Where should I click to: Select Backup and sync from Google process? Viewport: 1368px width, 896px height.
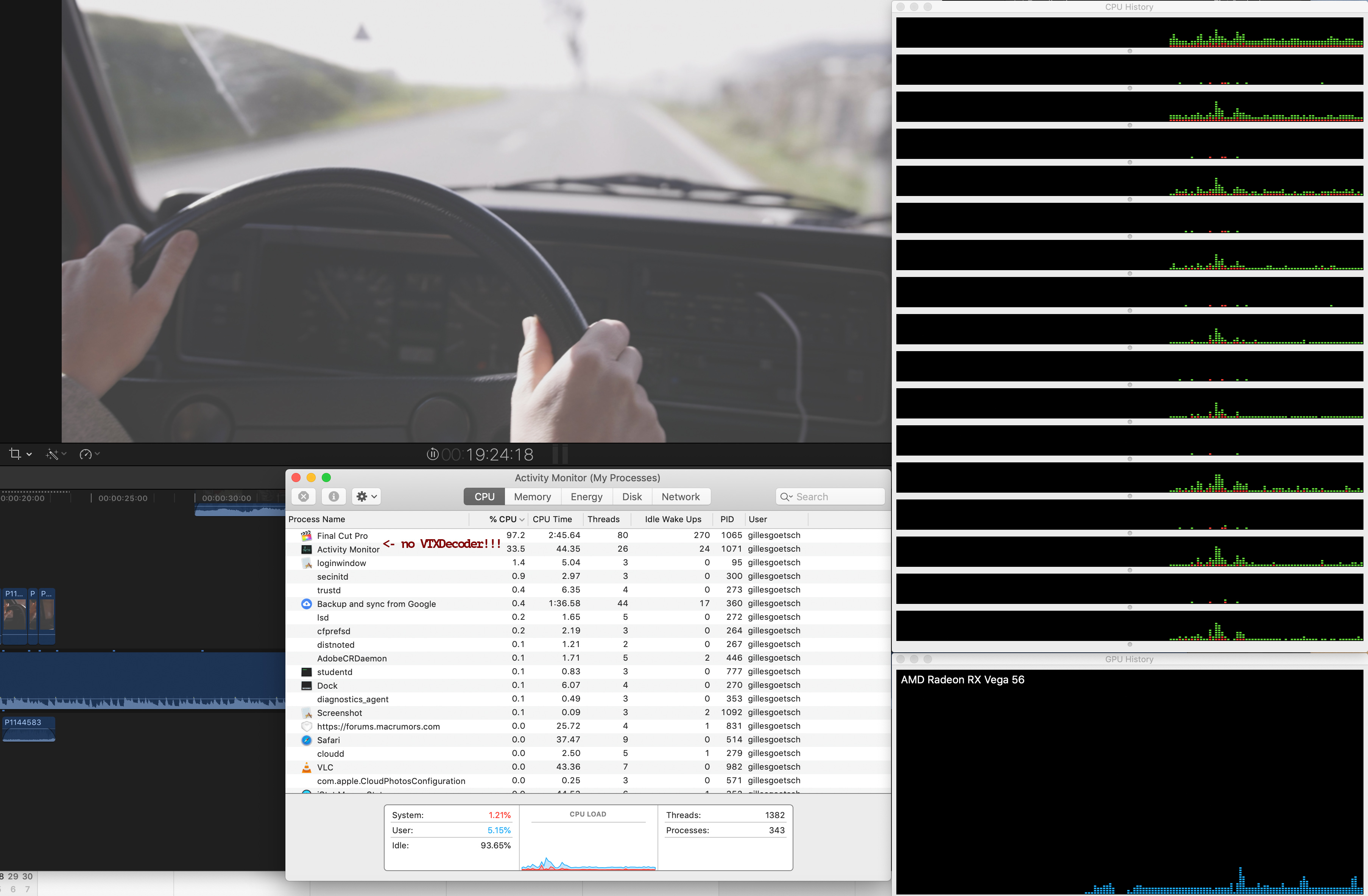[376, 604]
